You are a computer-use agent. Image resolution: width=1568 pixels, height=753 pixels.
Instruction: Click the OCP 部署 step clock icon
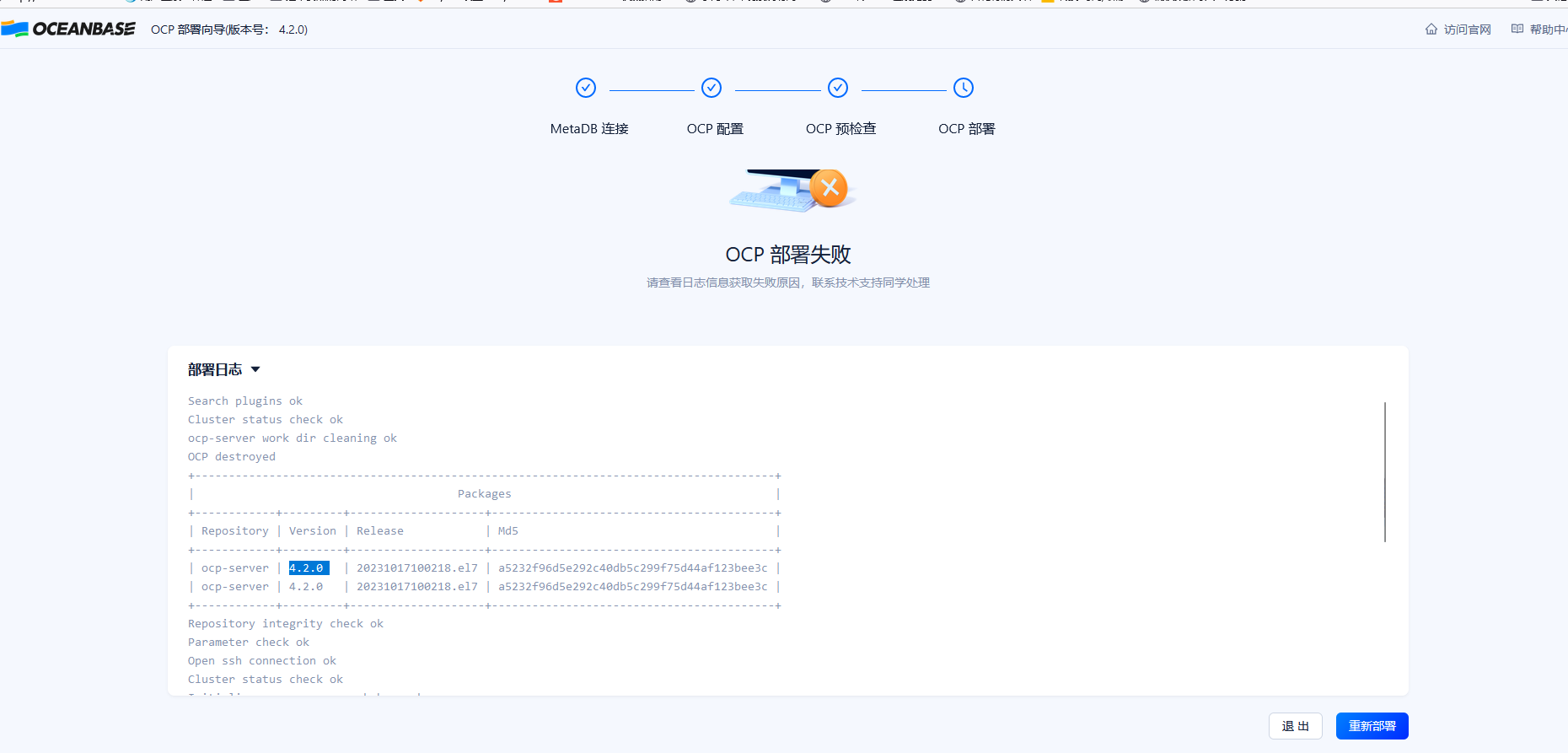pos(964,88)
